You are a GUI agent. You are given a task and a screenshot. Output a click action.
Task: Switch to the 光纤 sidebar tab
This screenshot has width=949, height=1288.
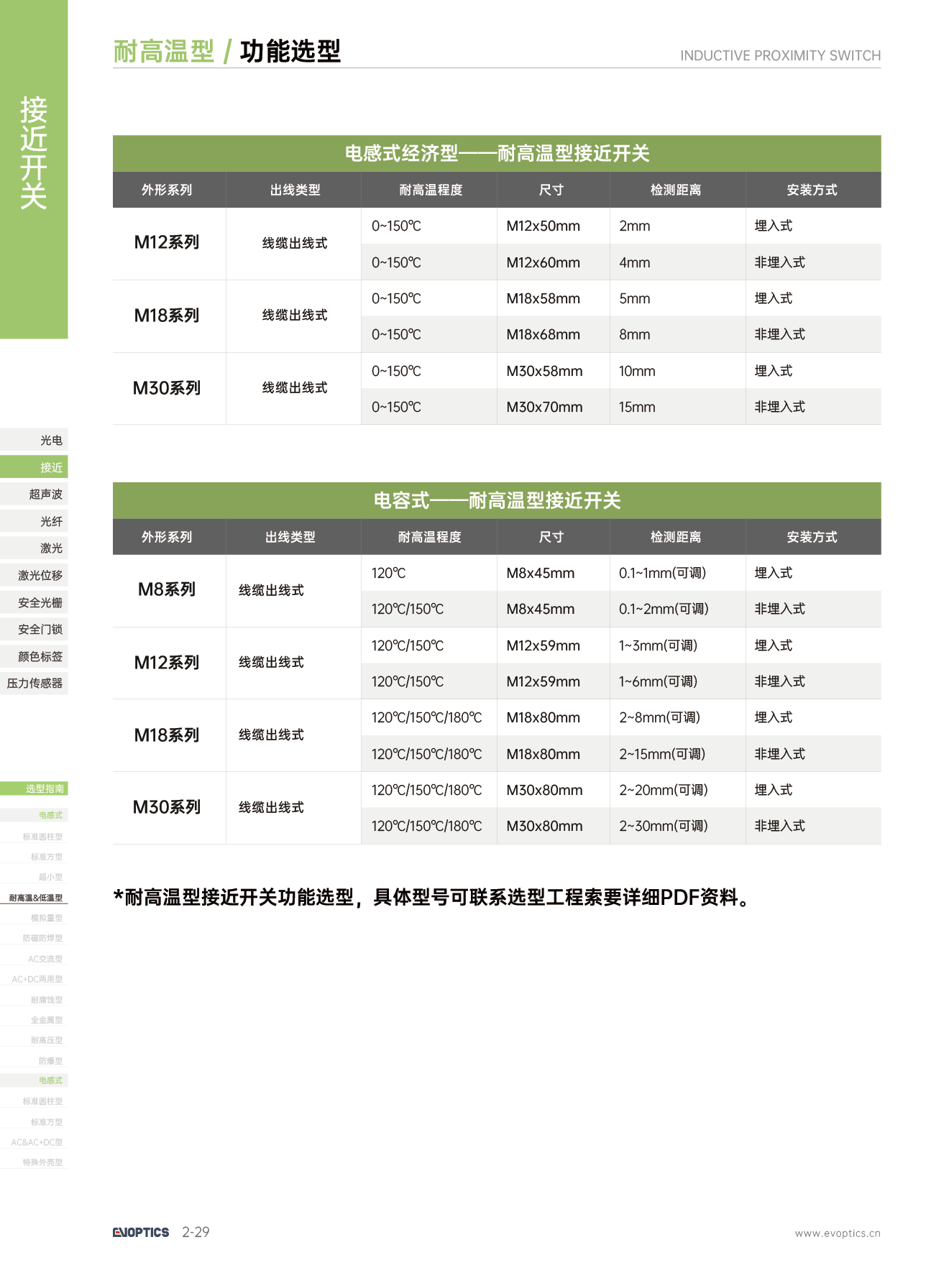(x=34, y=521)
